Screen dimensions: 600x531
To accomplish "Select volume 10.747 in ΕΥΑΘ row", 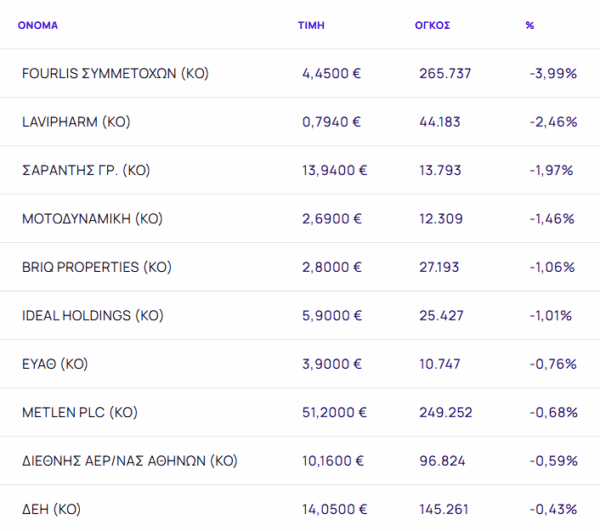I will tap(440, 364).
